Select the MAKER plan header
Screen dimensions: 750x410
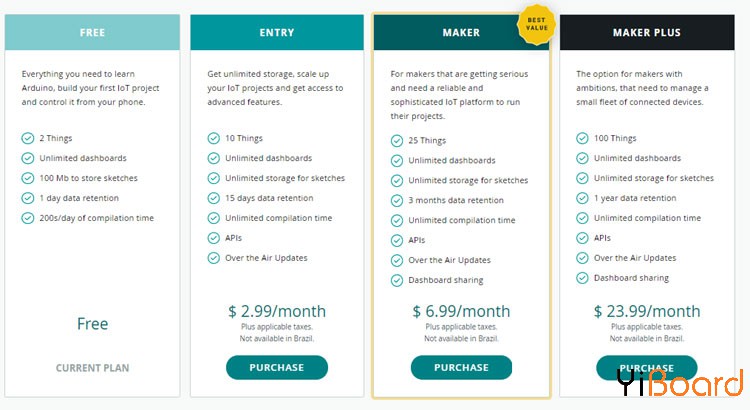point(461,33)
